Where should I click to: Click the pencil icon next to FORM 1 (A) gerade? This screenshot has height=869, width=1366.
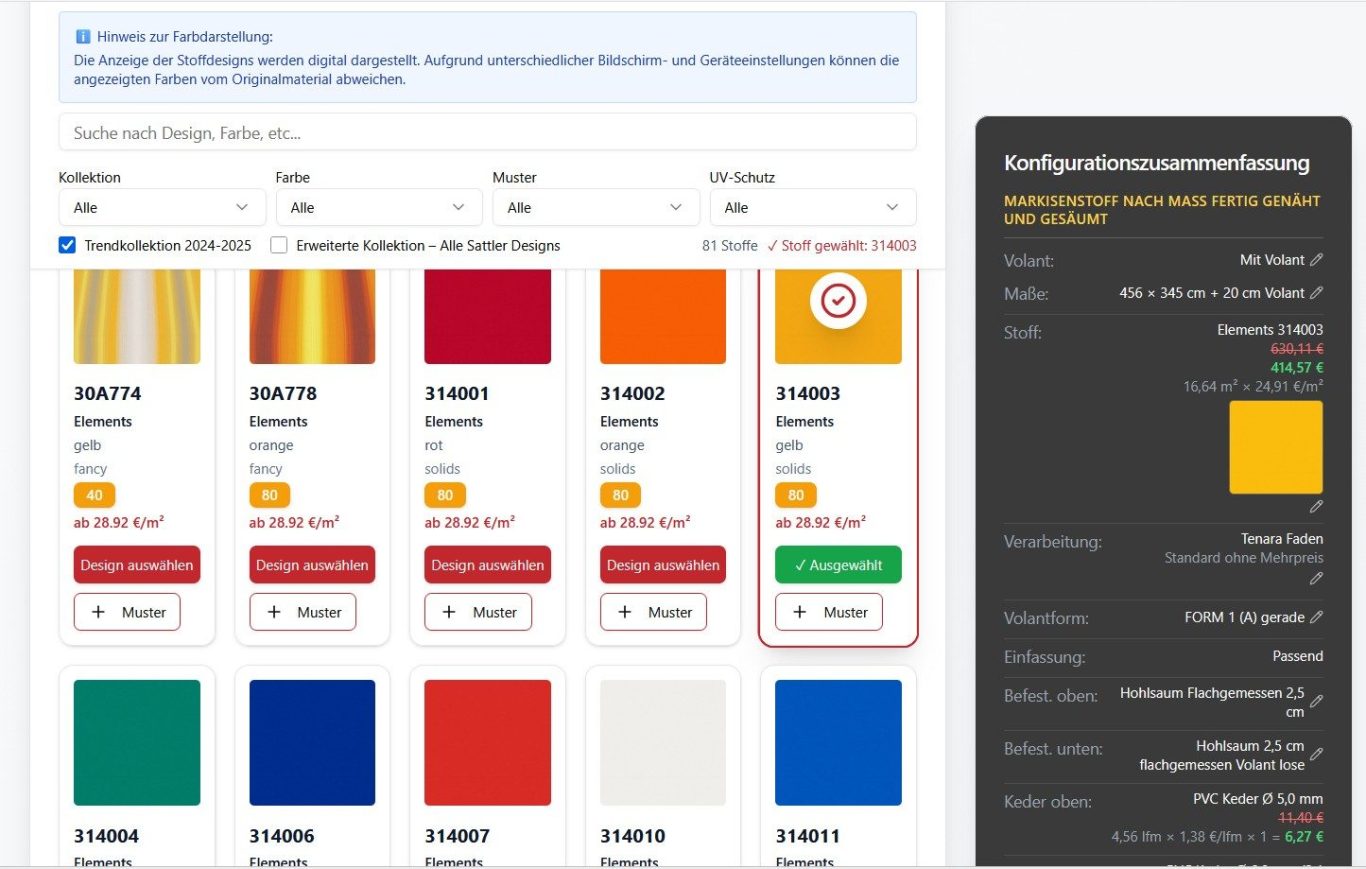[x=1316, y=618]
